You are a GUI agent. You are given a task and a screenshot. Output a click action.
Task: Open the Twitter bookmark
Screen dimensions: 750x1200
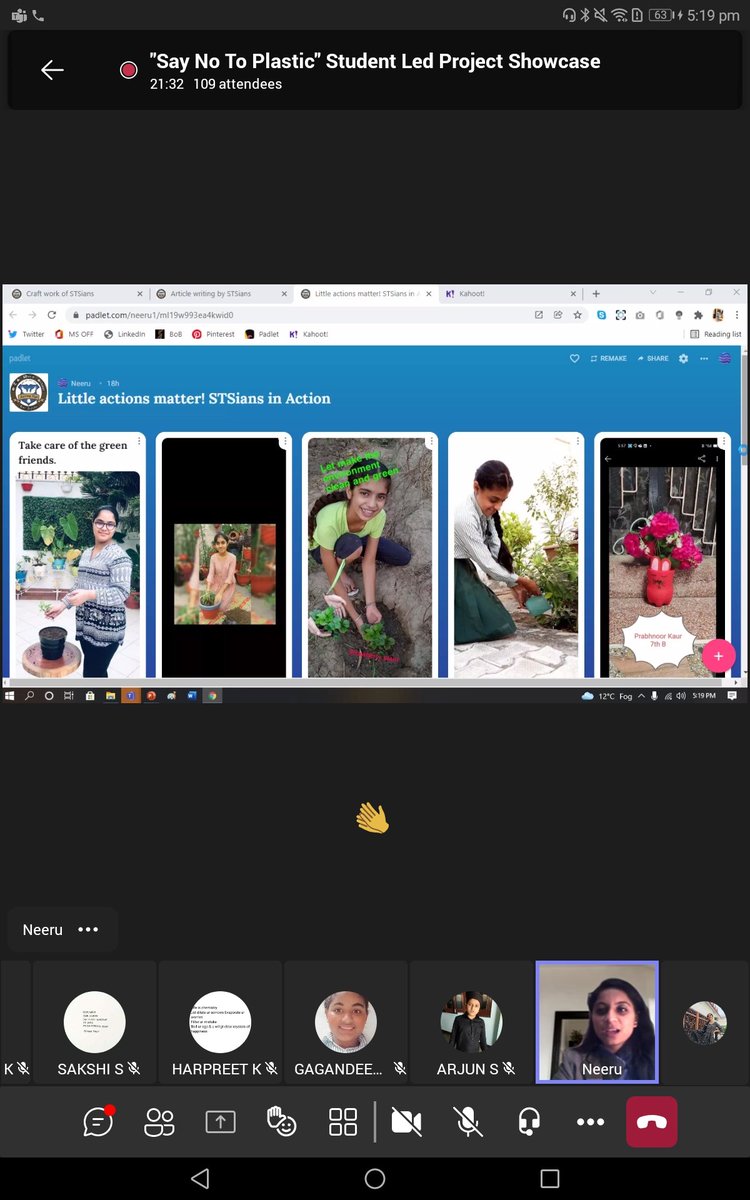coord(27,334)
